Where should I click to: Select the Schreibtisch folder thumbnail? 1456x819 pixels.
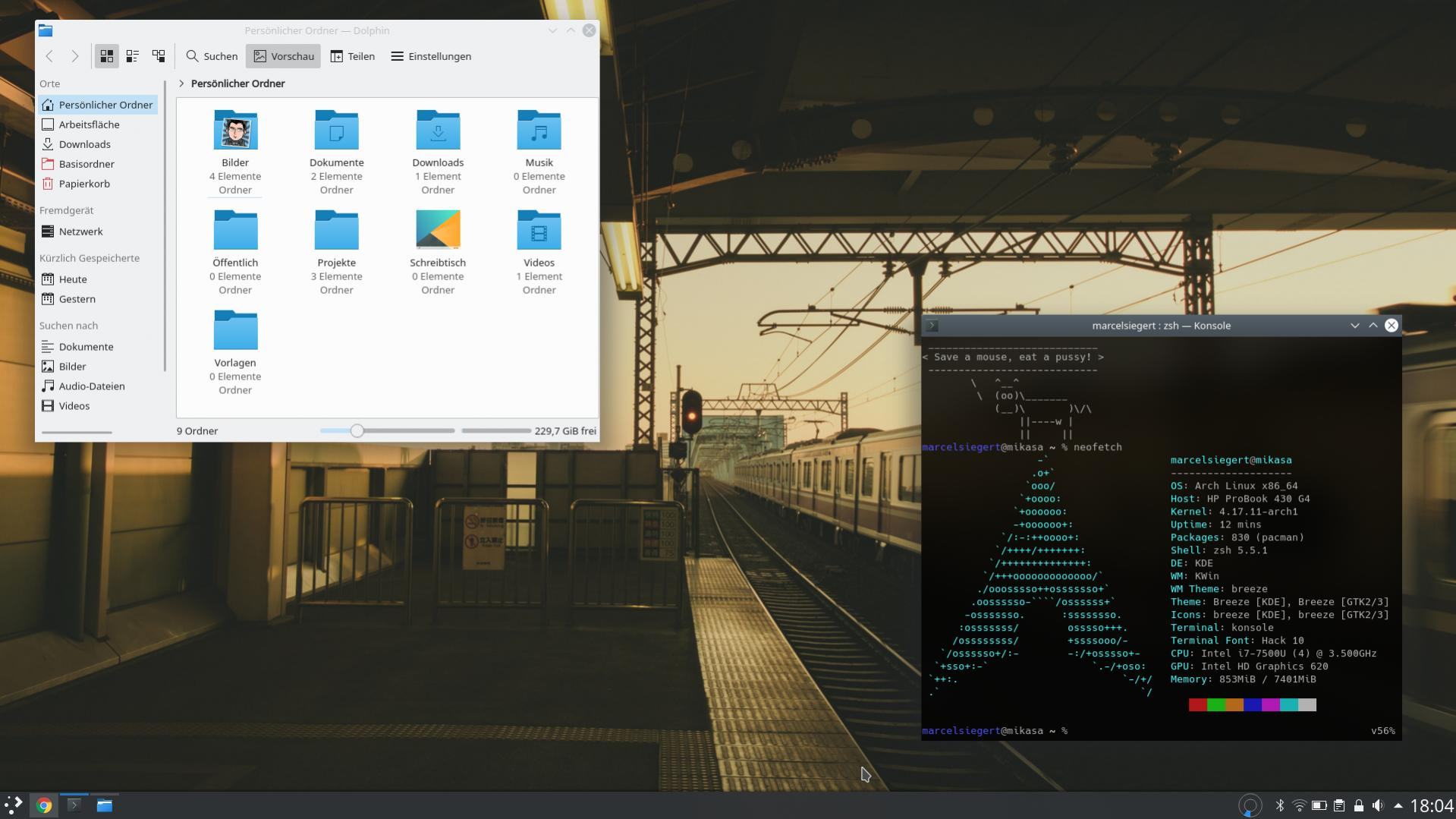tap(438, 229)
